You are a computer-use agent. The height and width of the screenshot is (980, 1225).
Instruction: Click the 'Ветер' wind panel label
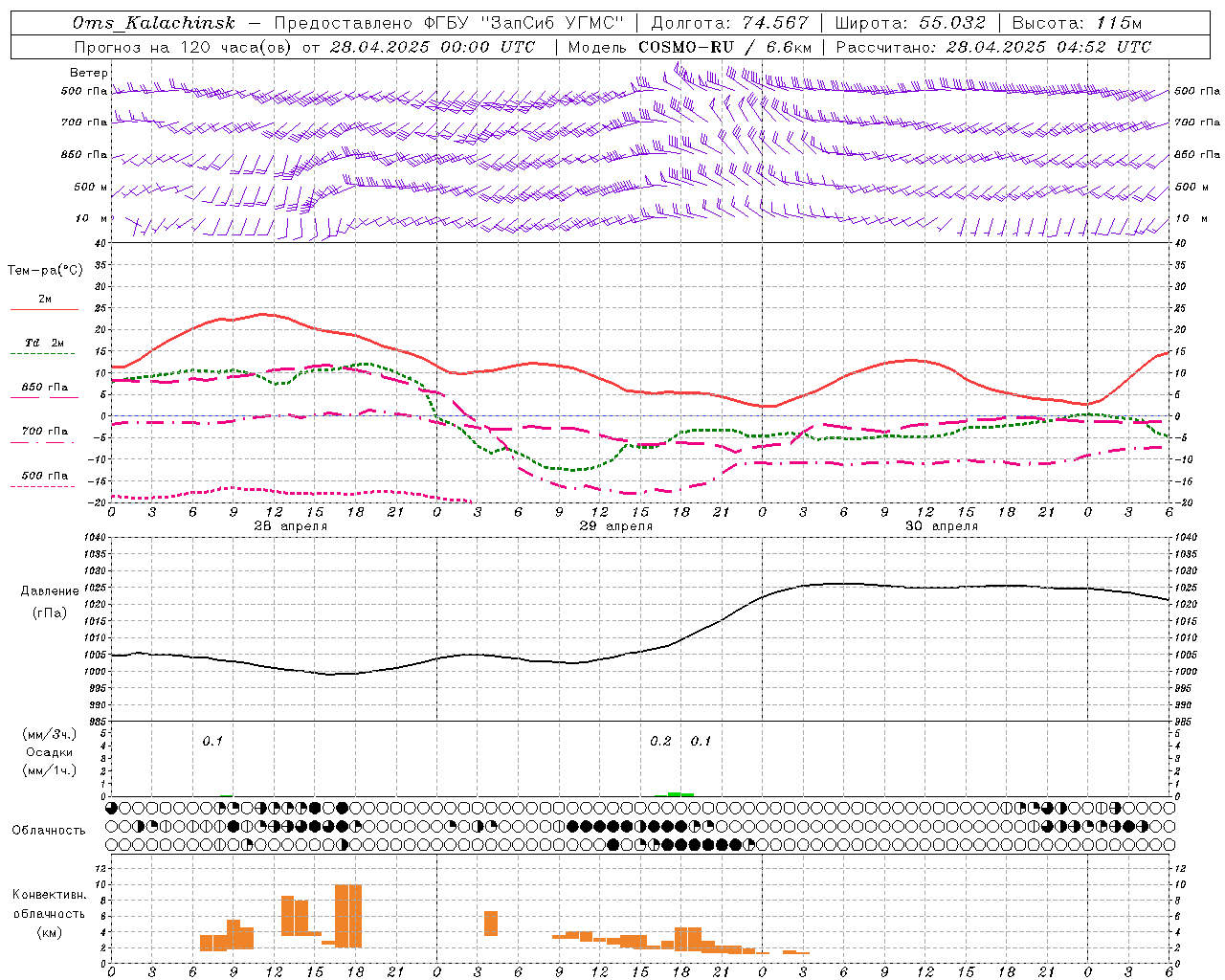89,73
